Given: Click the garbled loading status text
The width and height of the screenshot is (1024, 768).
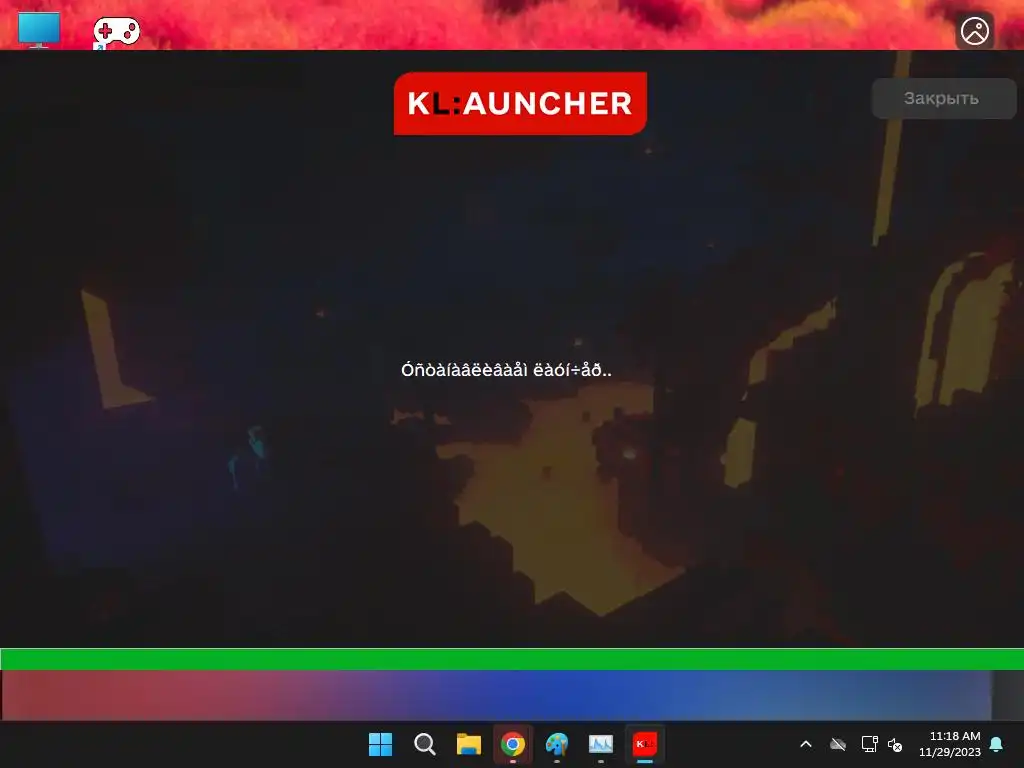Looking at the screenshot, I should pyautogui.click(x=506, y=370).
